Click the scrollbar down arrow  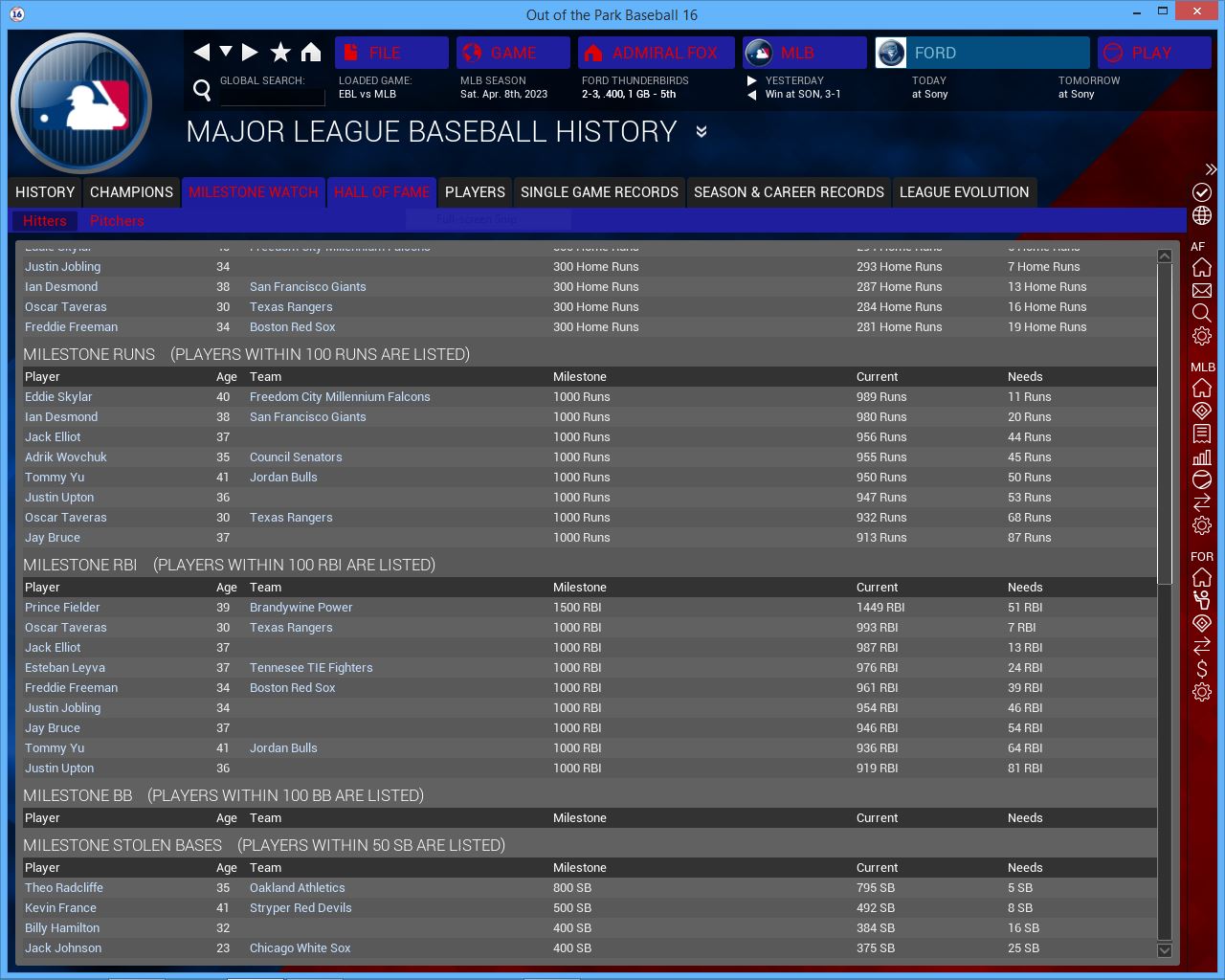click(x=1165, y=950)
